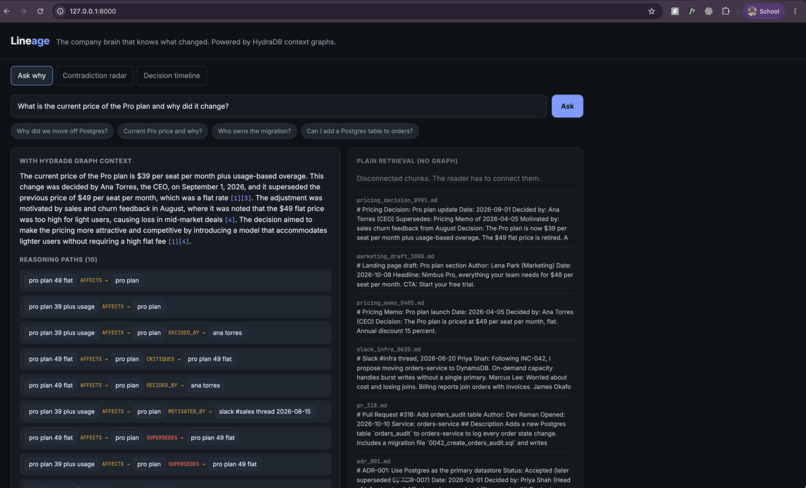The width and height of the screenshot is (806, 488).
Task: Click the MOTIVATED_BY relation label
Action: (x=187, y=411)
